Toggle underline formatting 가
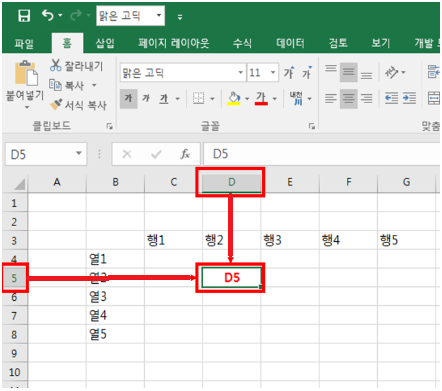This screenshot has width=442, height=391. tap(164, 99)
